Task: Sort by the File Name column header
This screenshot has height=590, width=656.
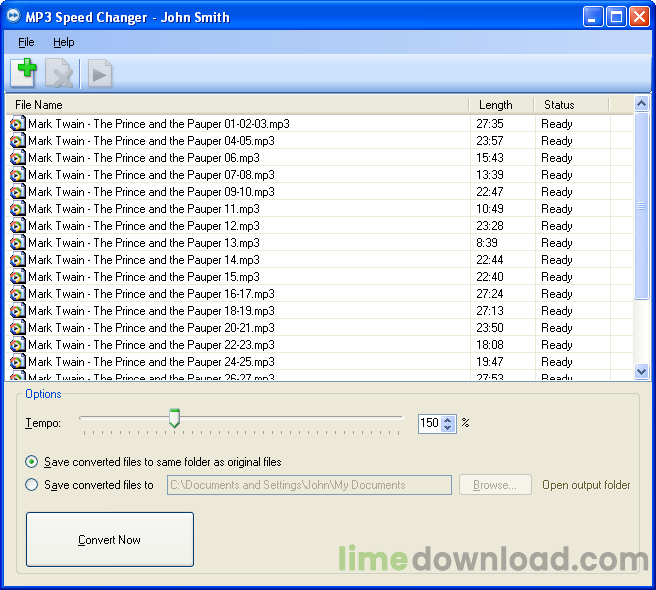Action: (237, 105)
